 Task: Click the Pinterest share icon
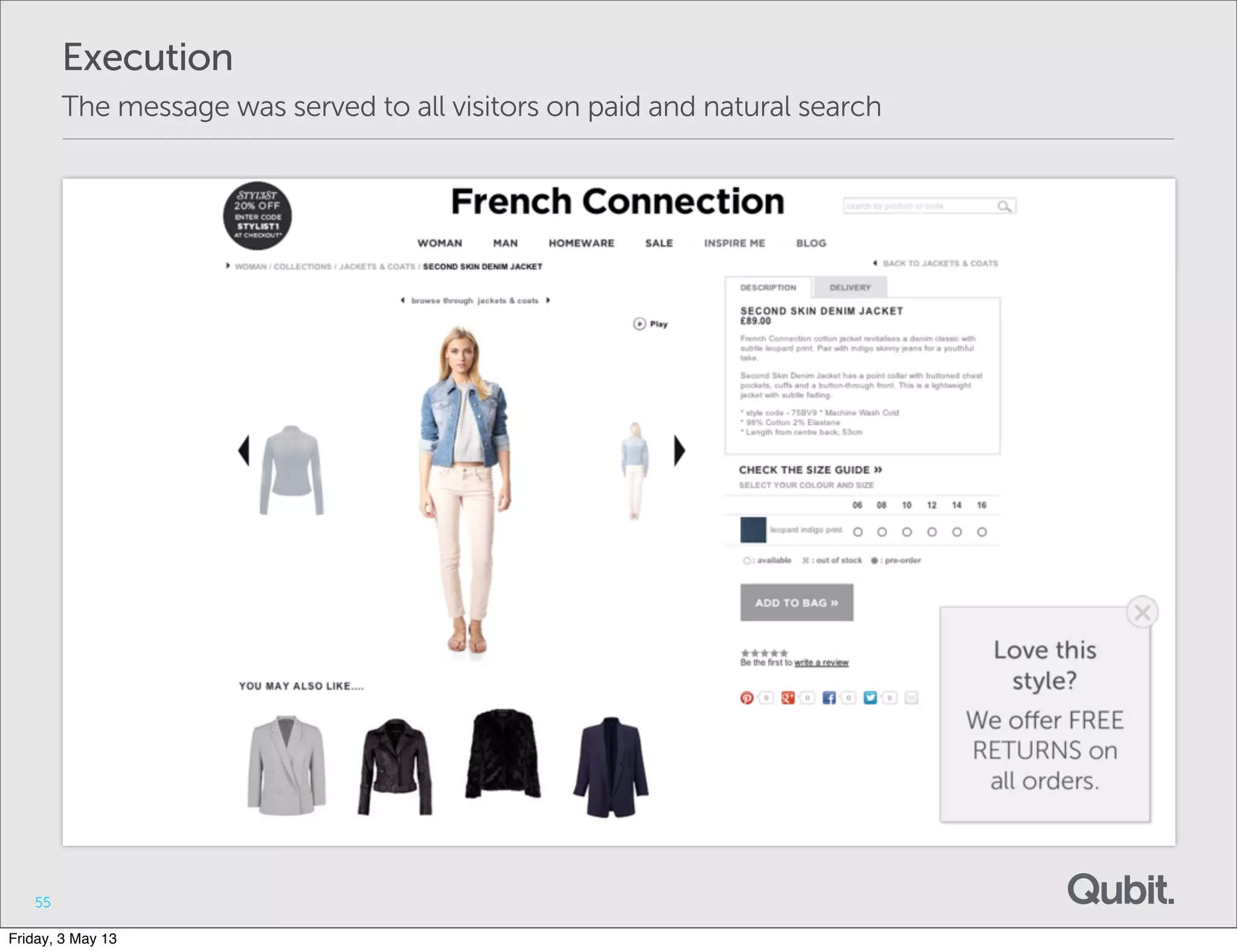click(x=747, y=698)
